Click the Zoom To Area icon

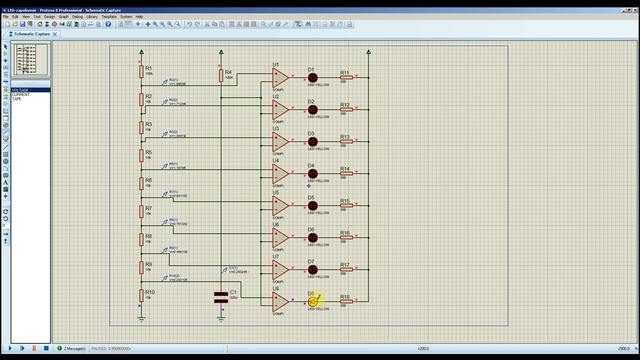(177, 24)
